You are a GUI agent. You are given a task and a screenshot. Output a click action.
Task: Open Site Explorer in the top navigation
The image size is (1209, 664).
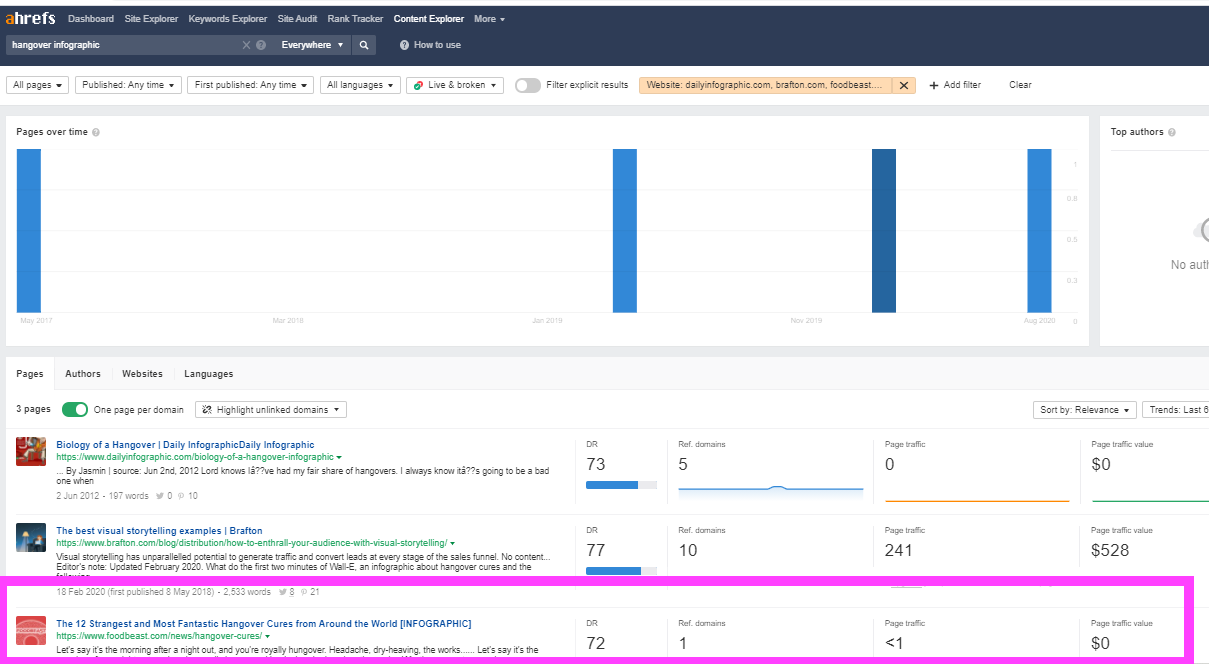(x=152, y=19)
